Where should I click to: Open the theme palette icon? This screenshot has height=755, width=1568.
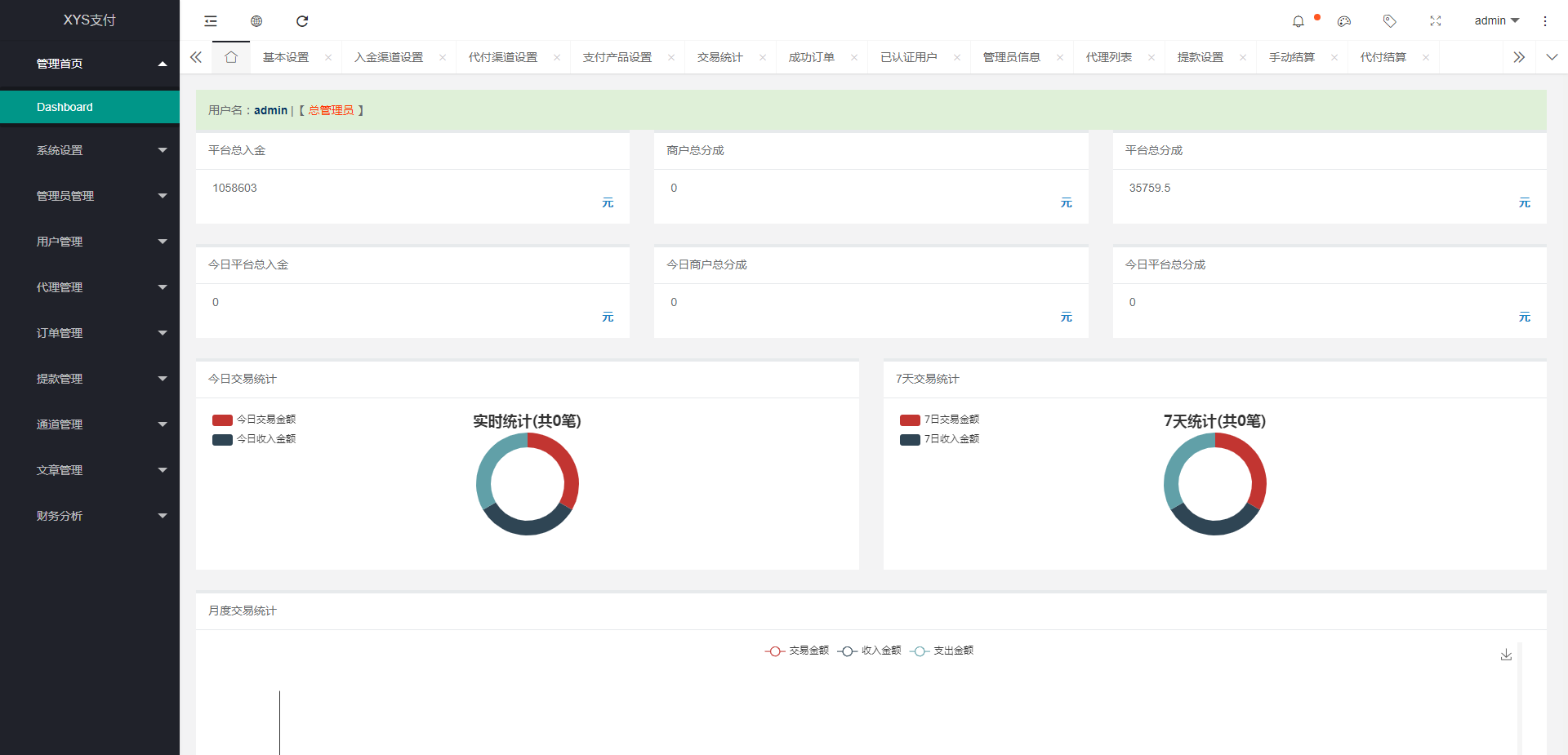pyautogui.click(x=1344, y=21)
